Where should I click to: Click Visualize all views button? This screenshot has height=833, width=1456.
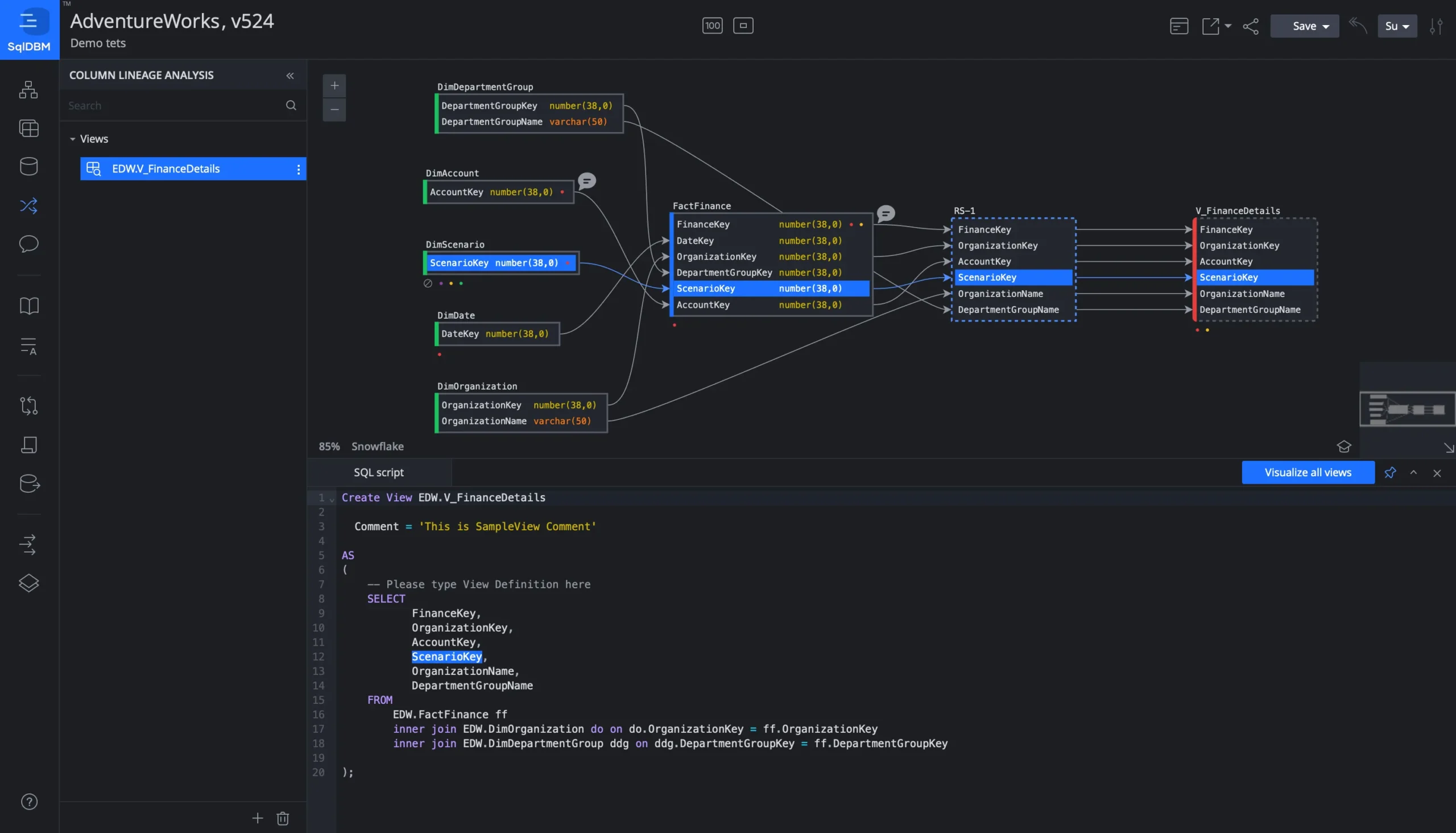pyautogui.click(x=1308, y=473)
